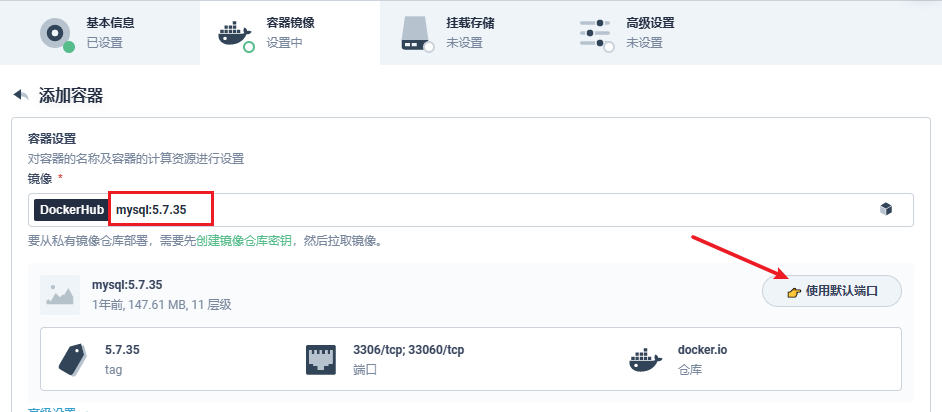The width and height of the screenshot is (942, 412).
Task: Select the 容器镜像 tab label
Action: point(292,23)
